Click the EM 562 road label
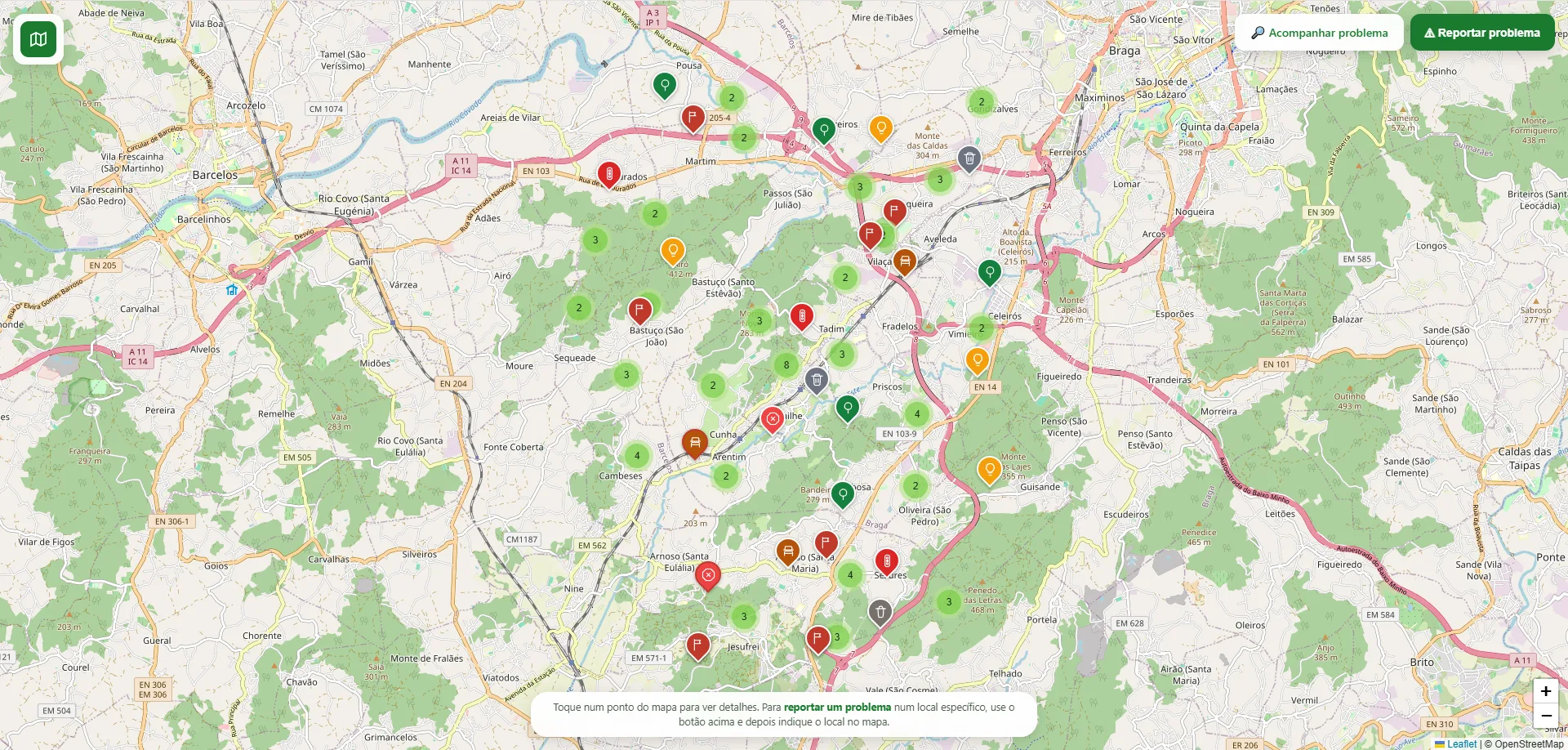The image size is (1568, 750). click(x=592, y=546)
